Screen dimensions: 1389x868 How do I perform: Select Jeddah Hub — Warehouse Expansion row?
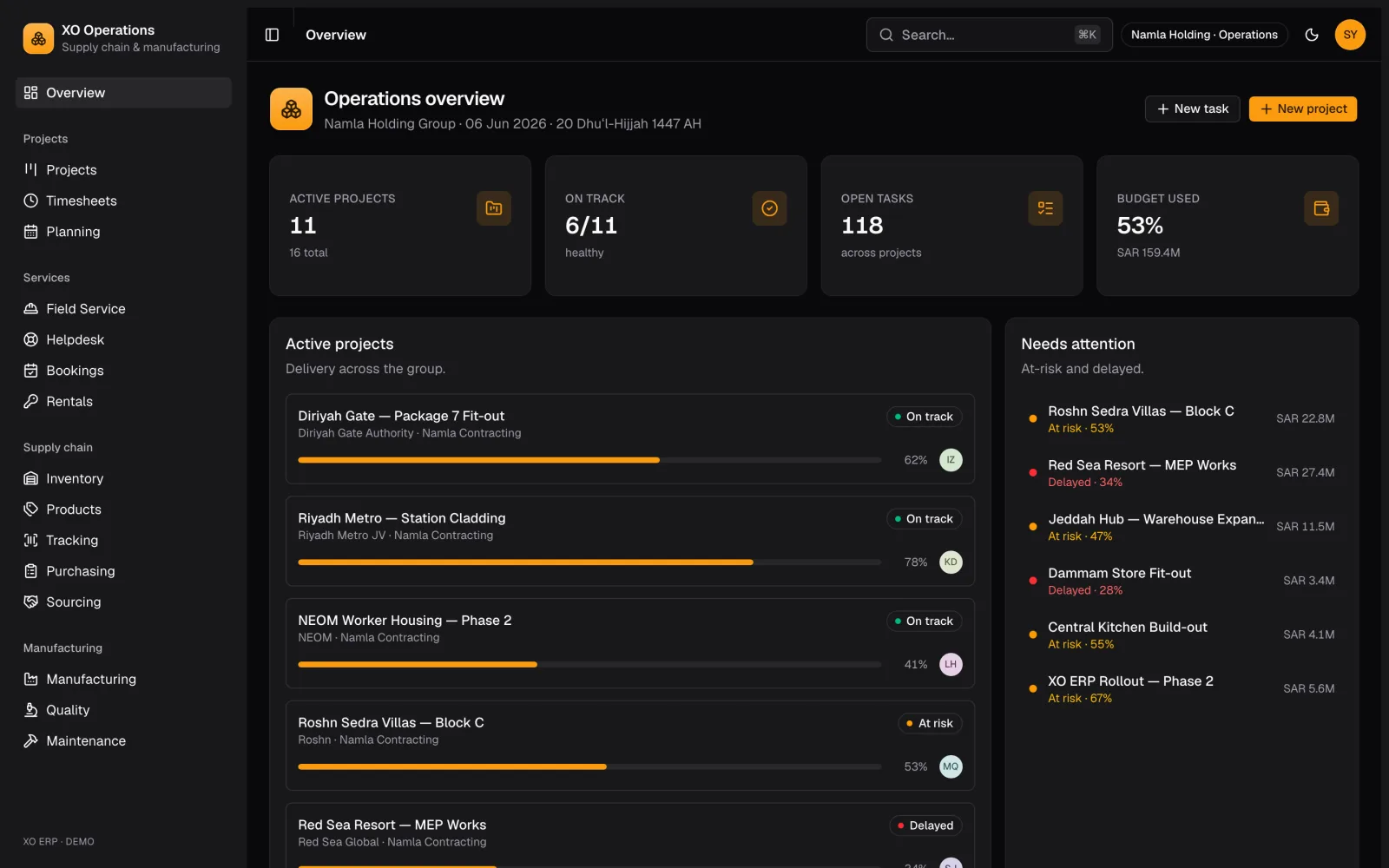[1182, 527]
